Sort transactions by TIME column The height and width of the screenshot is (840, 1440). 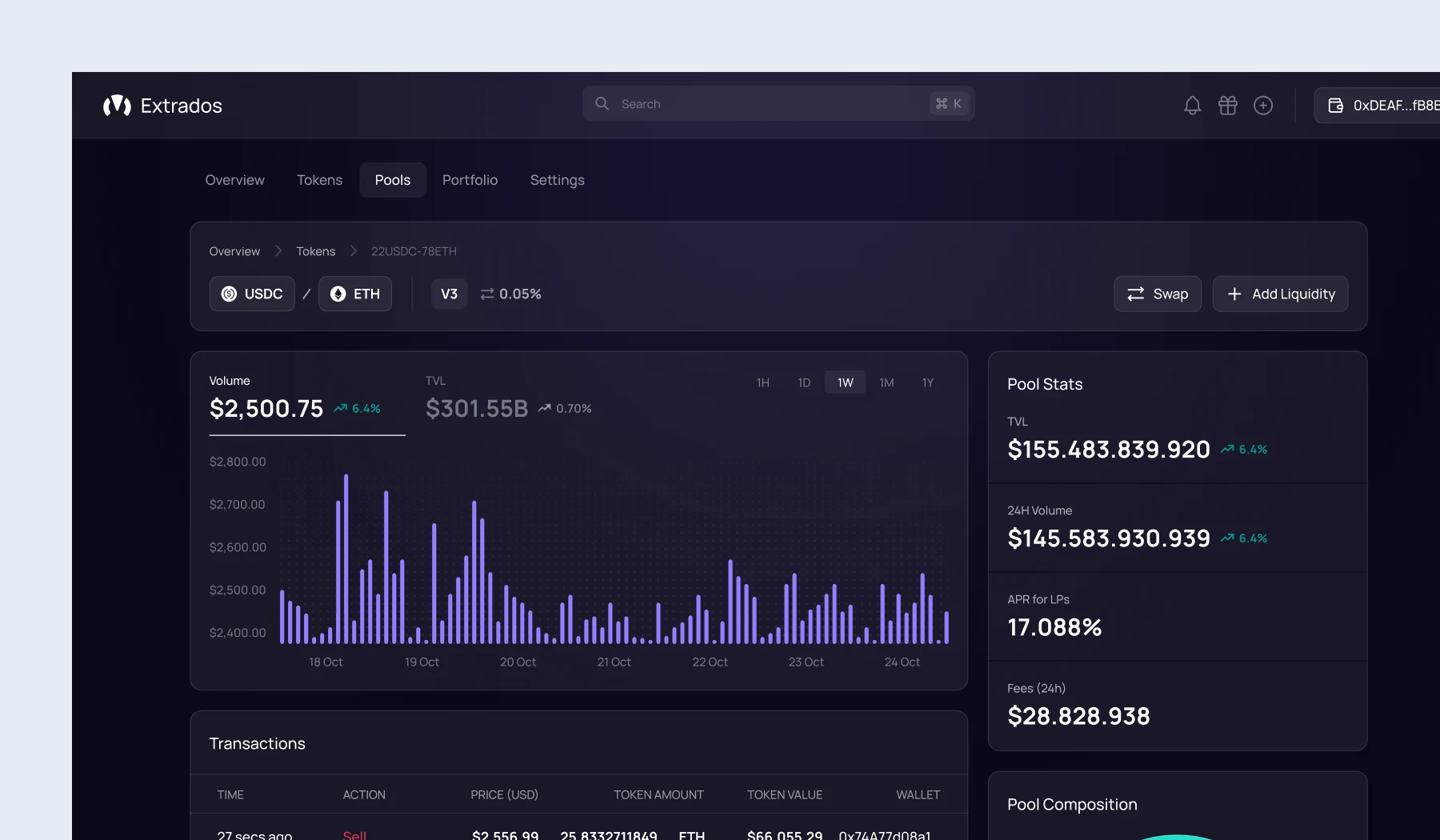tap(230, 795)
